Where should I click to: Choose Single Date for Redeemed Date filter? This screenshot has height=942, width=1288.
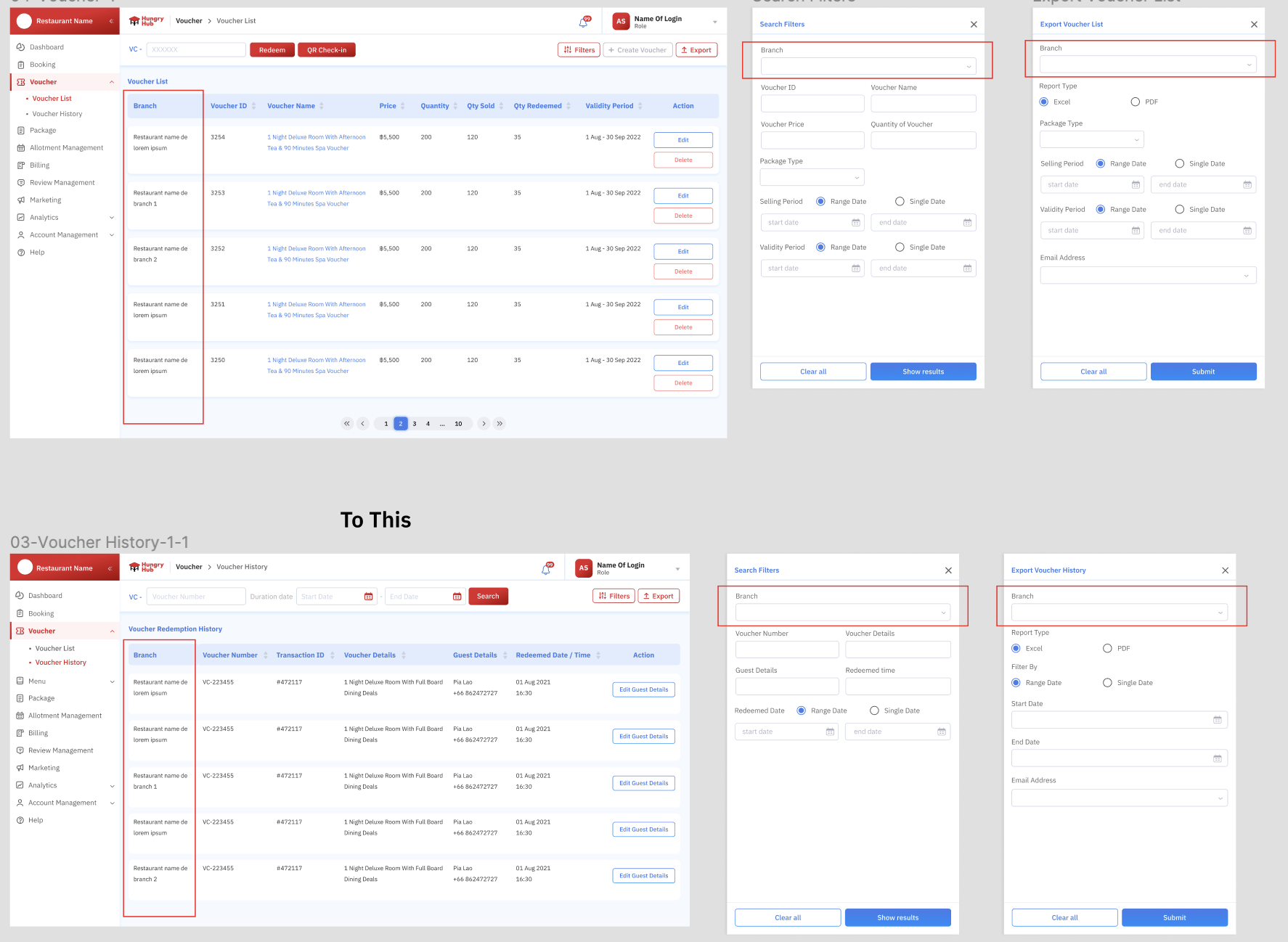874,710
